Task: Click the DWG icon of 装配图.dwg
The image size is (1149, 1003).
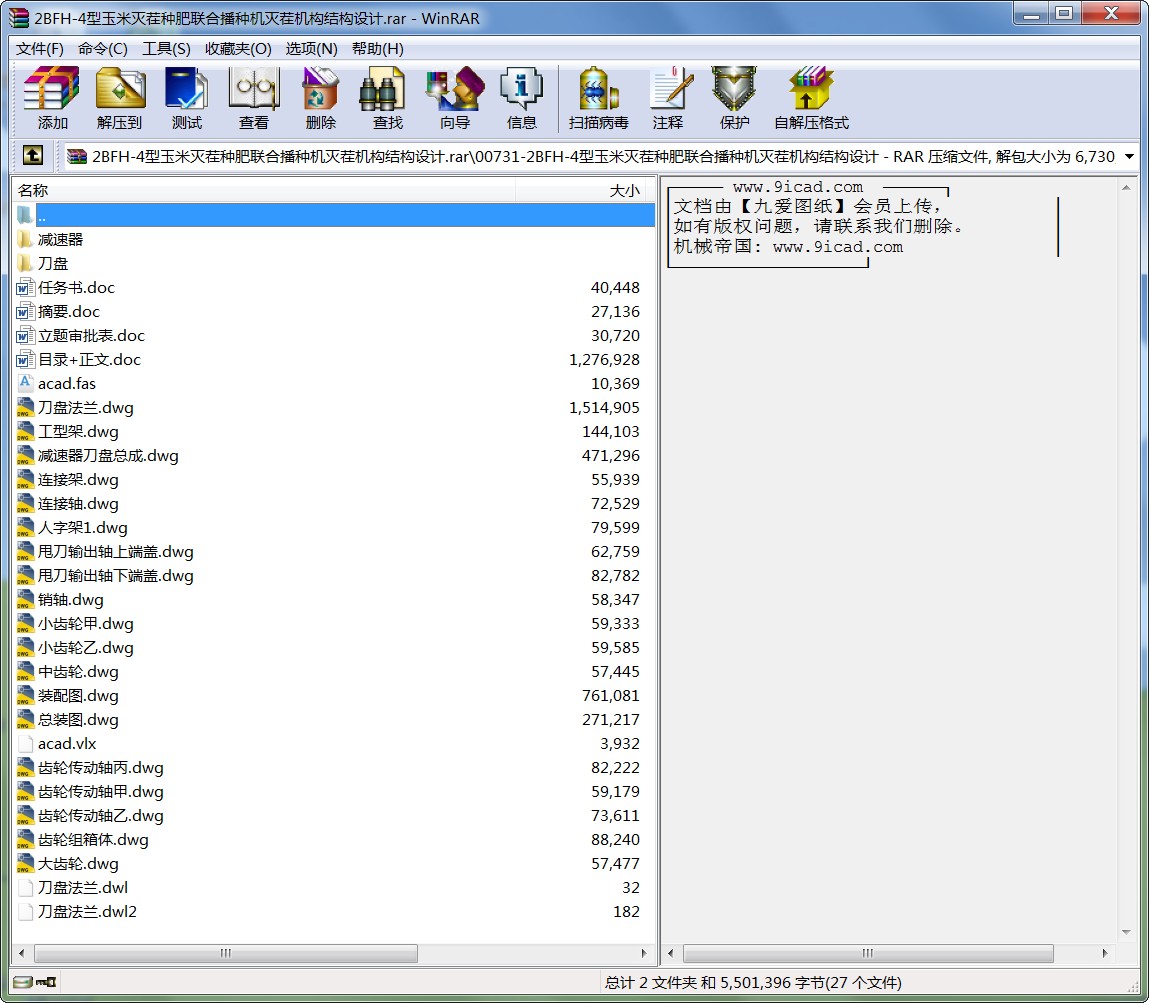Action: click(x=25, y=695)
